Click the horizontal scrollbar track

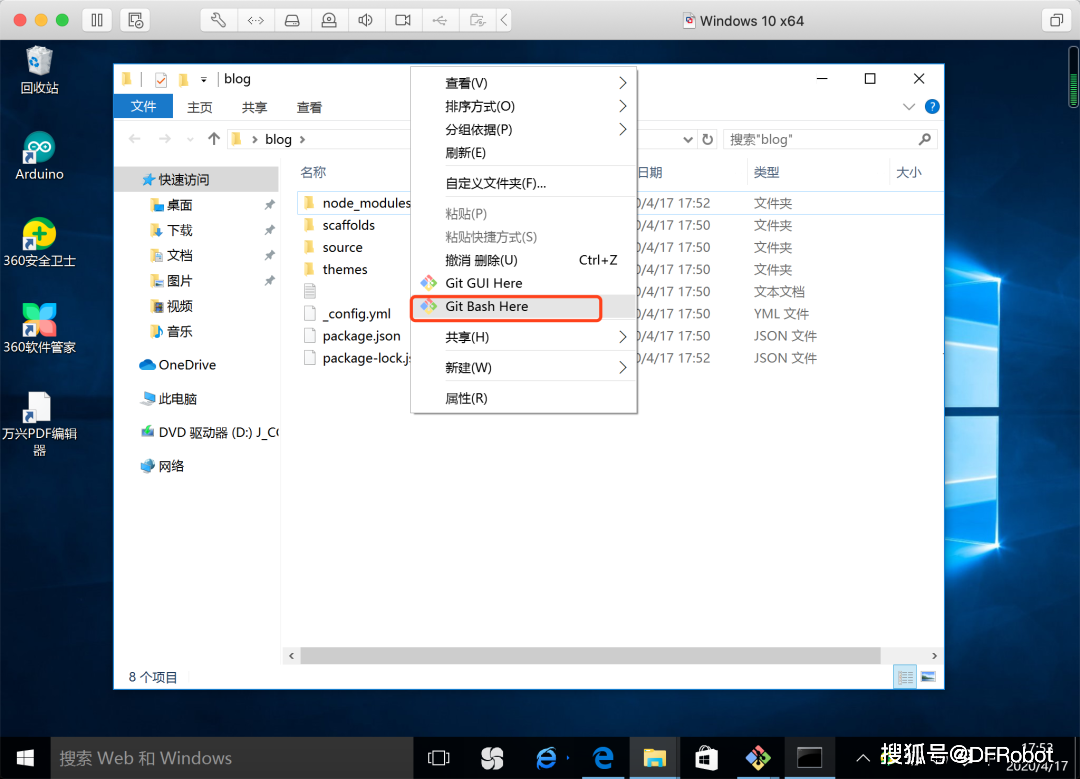[590, 656]
